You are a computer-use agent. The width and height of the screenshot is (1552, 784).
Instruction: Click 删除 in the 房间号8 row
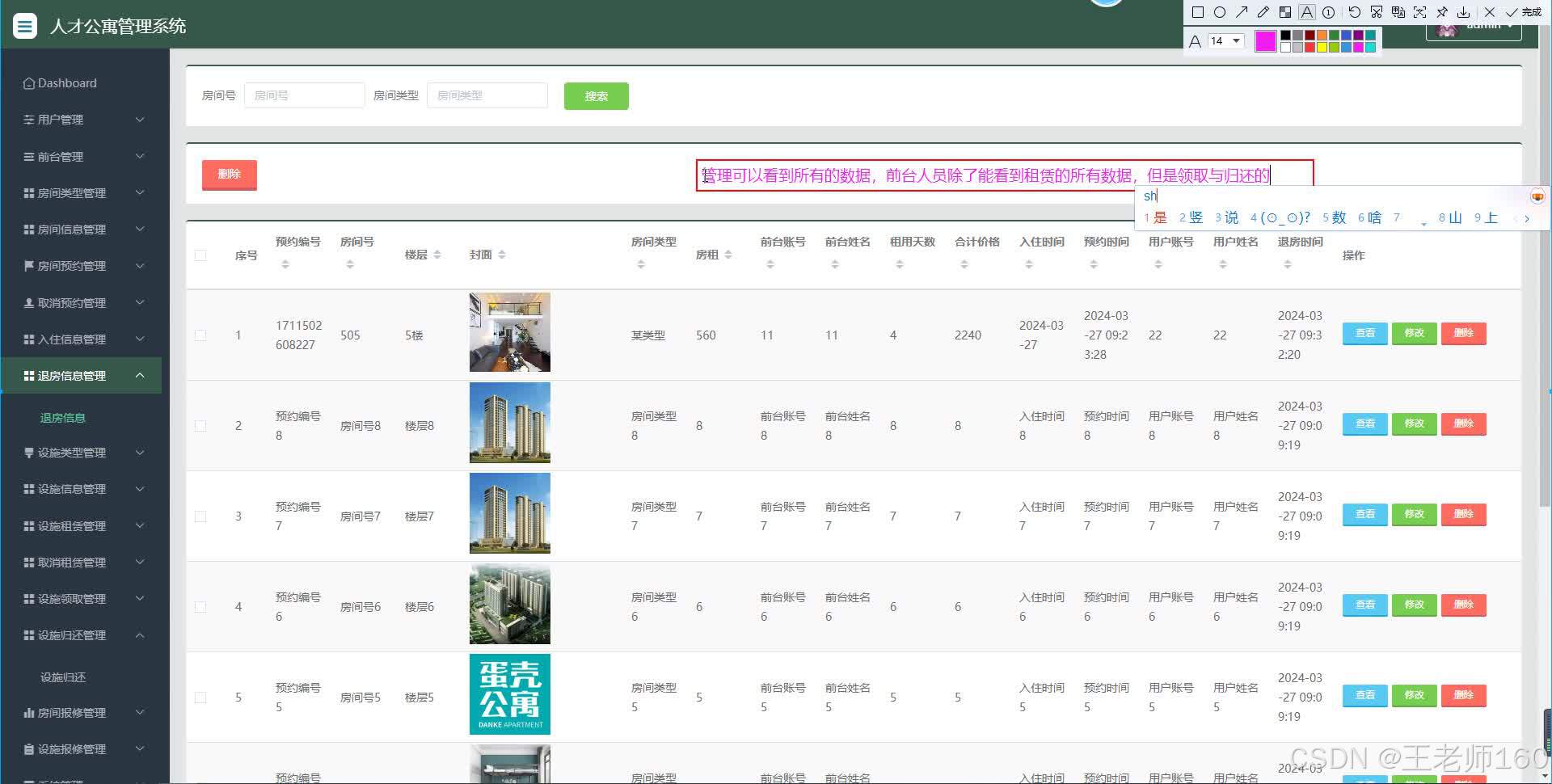point(1464,424)
